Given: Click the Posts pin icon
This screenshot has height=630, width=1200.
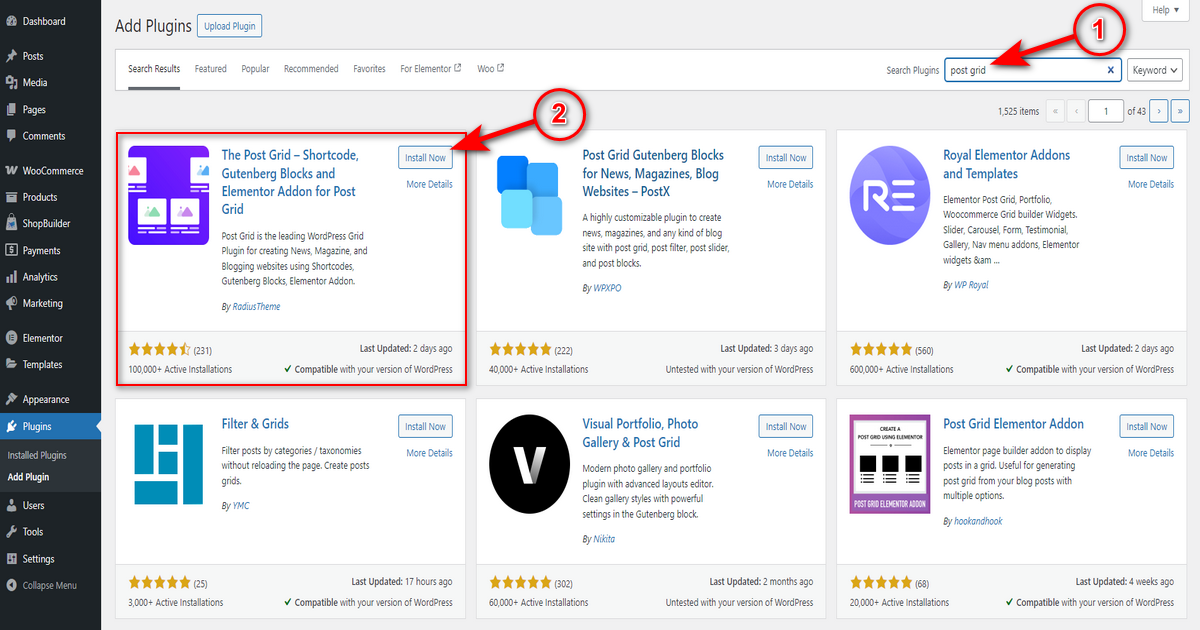Looking at the screenshot, I should 11,56.
